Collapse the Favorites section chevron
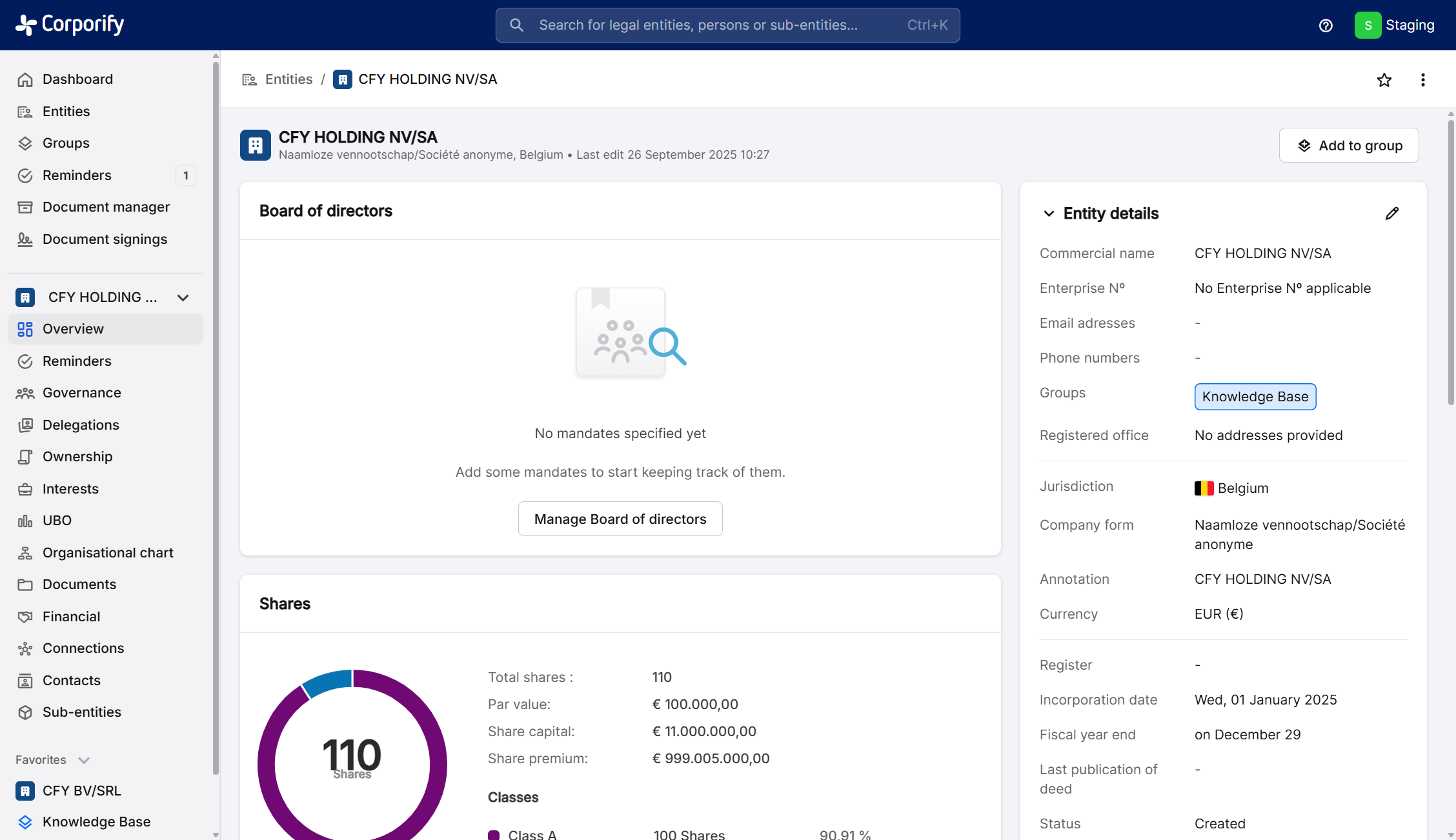1456x840 pixels. (x=84, y=760)
